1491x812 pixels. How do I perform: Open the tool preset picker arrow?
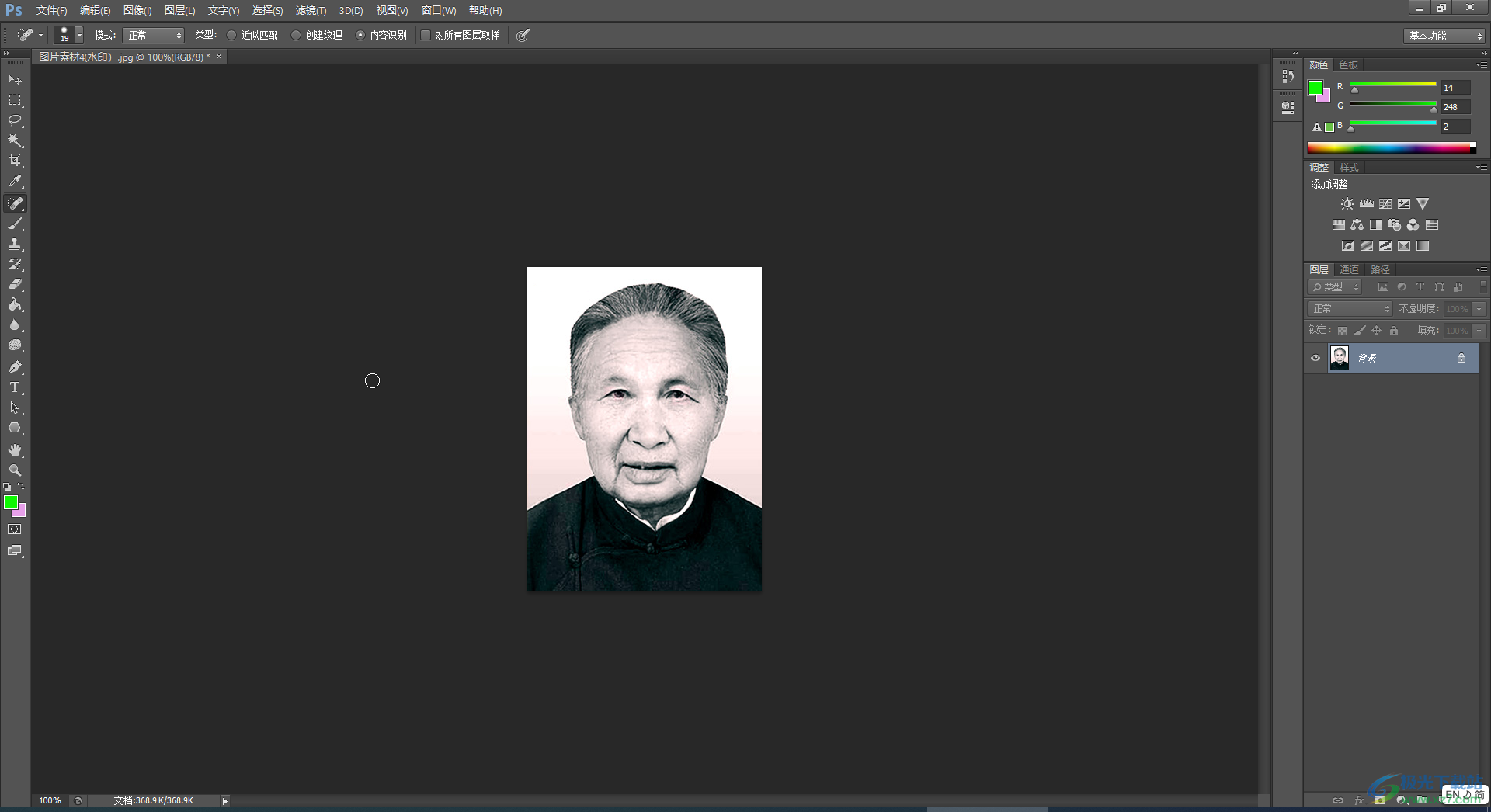click(x=40, y=35)
